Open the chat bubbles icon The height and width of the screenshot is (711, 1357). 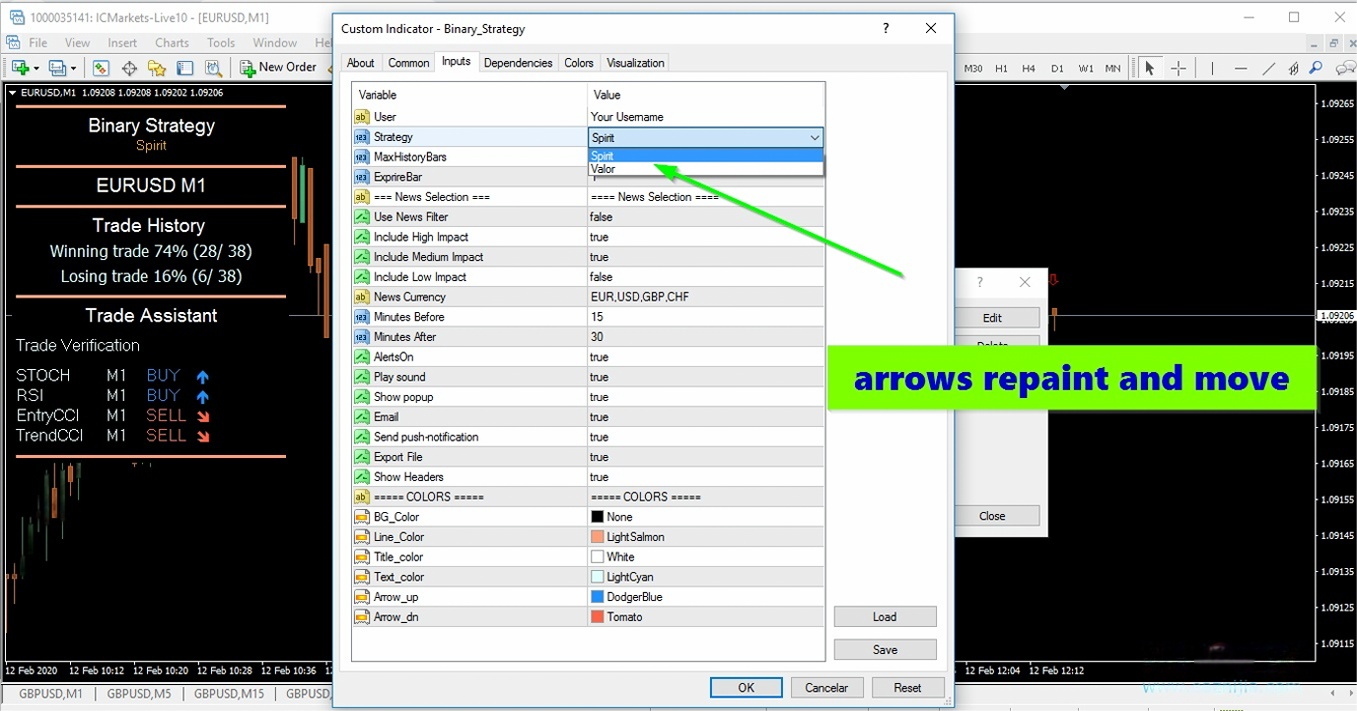1345,68
